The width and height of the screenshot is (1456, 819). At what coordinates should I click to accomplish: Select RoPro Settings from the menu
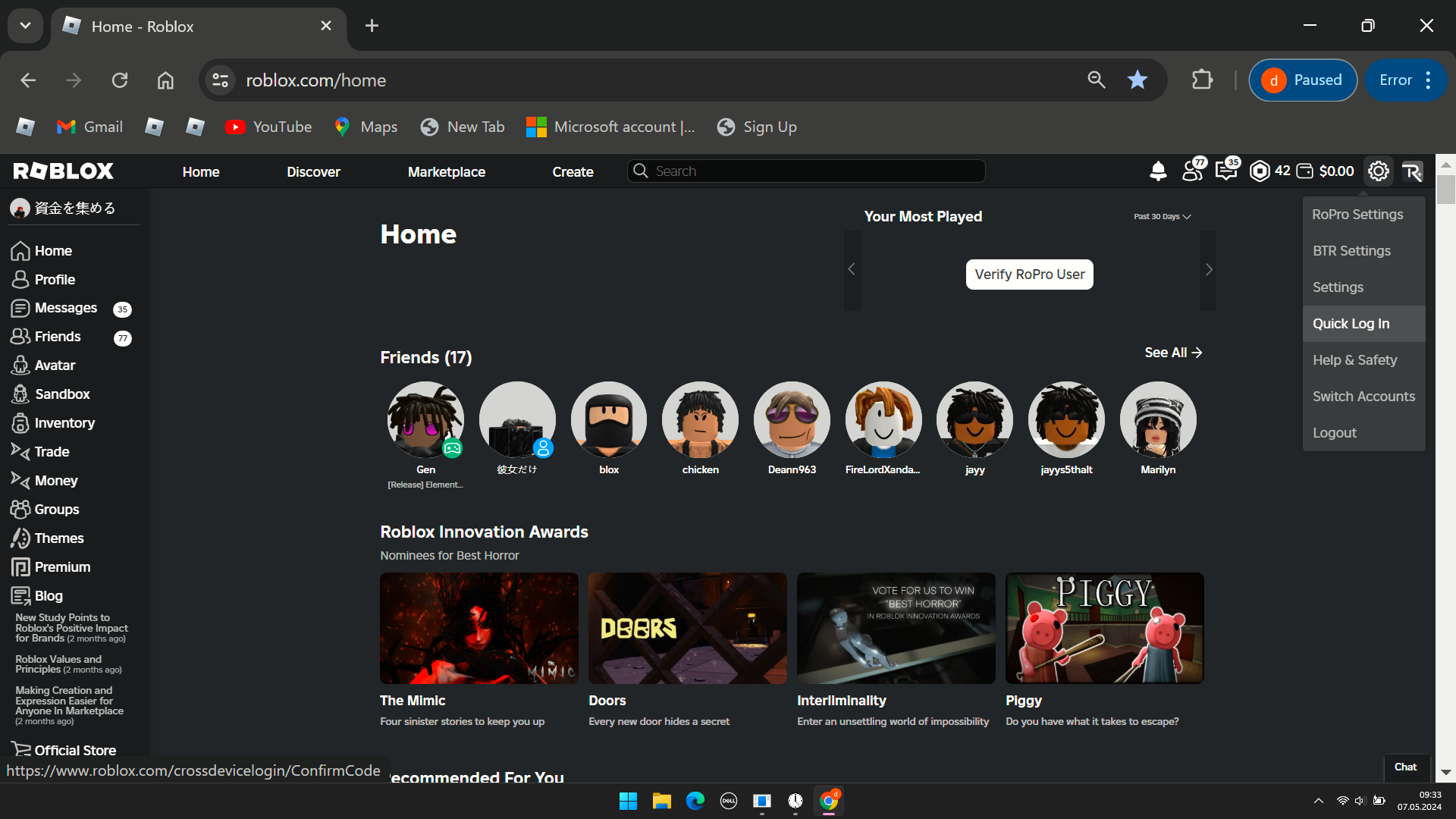(x=1364, y=215)
